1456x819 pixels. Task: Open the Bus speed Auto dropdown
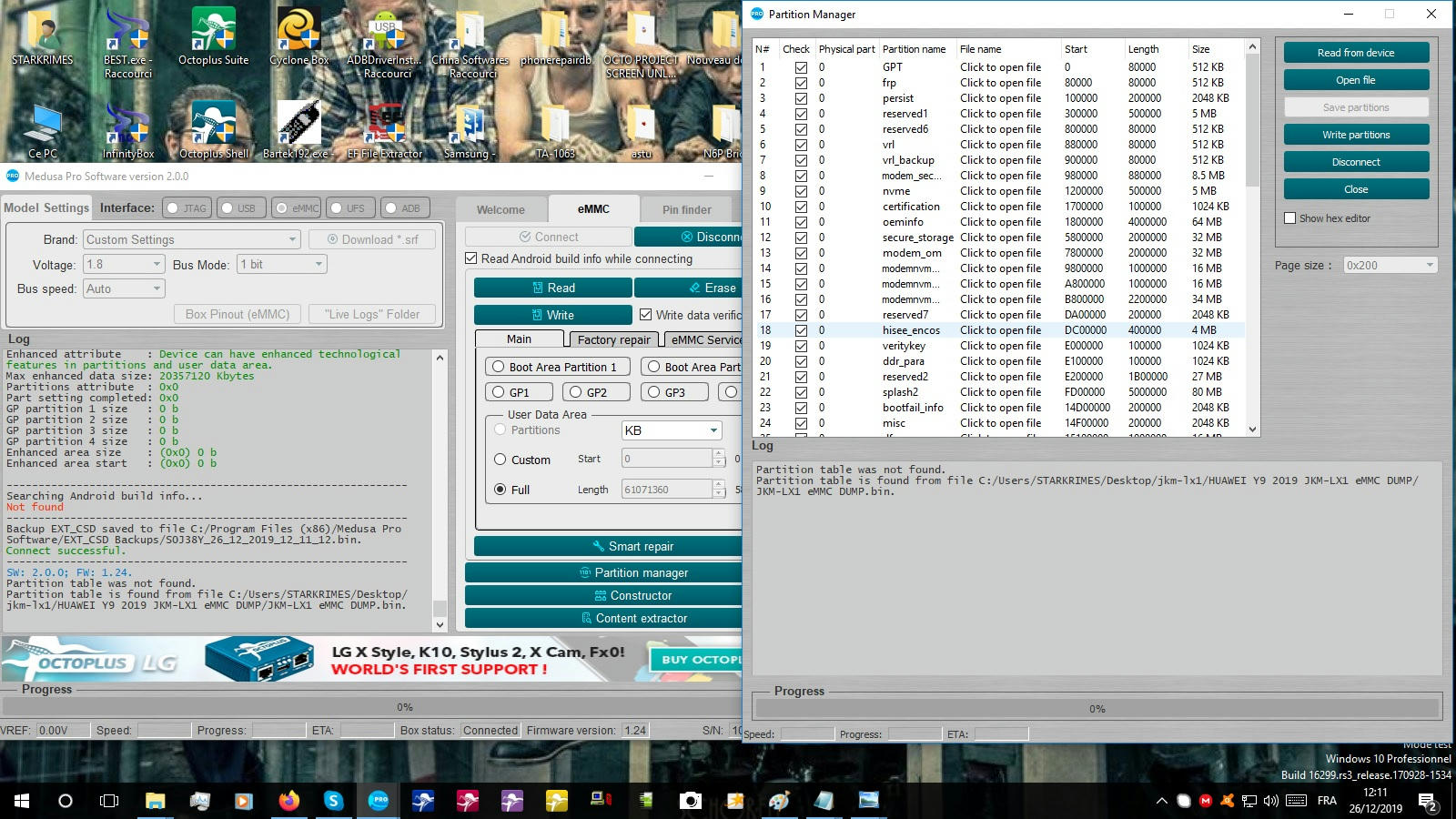coord(124,288)
